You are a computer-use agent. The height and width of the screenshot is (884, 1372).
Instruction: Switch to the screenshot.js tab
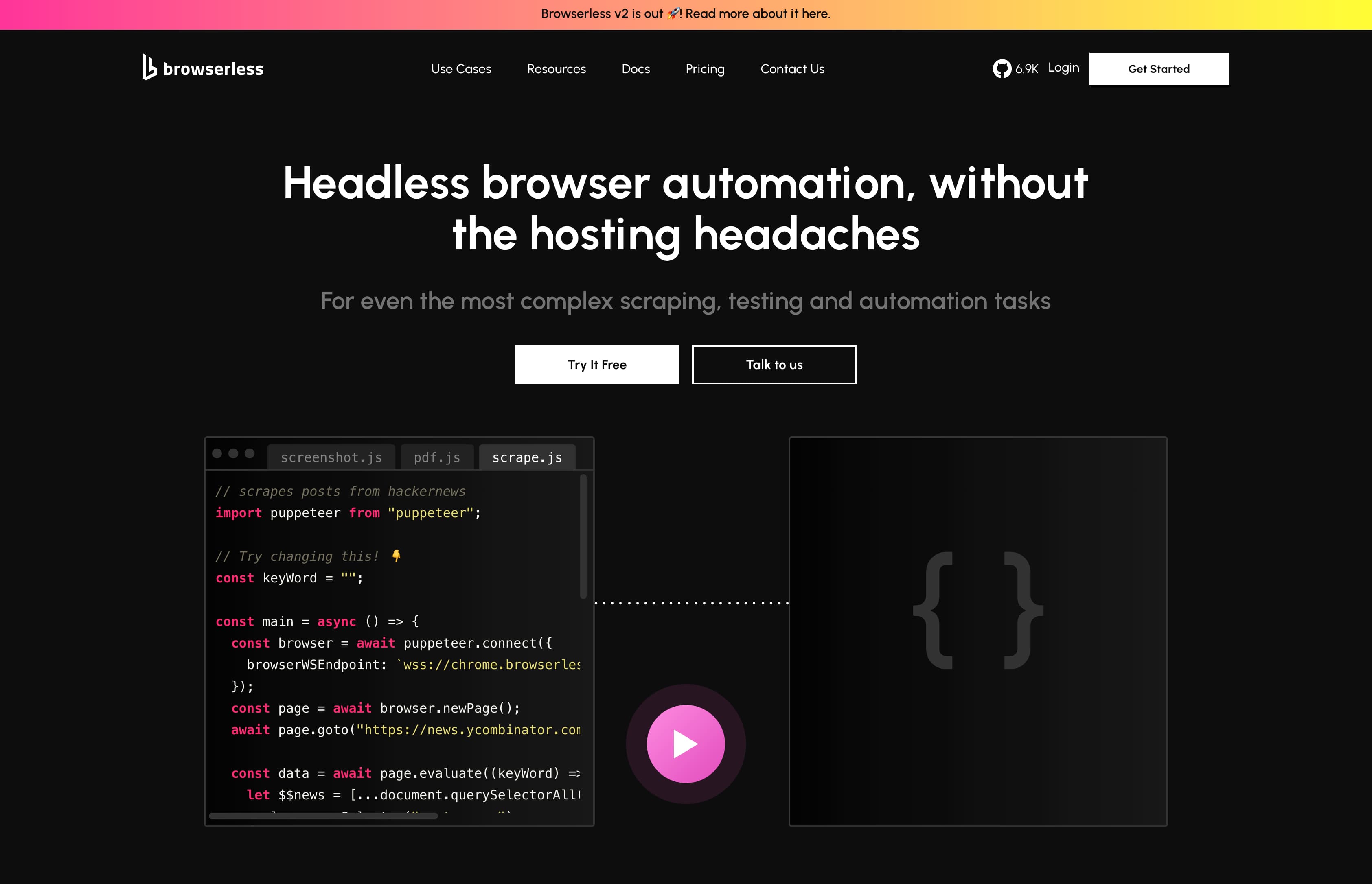[331, 457]
